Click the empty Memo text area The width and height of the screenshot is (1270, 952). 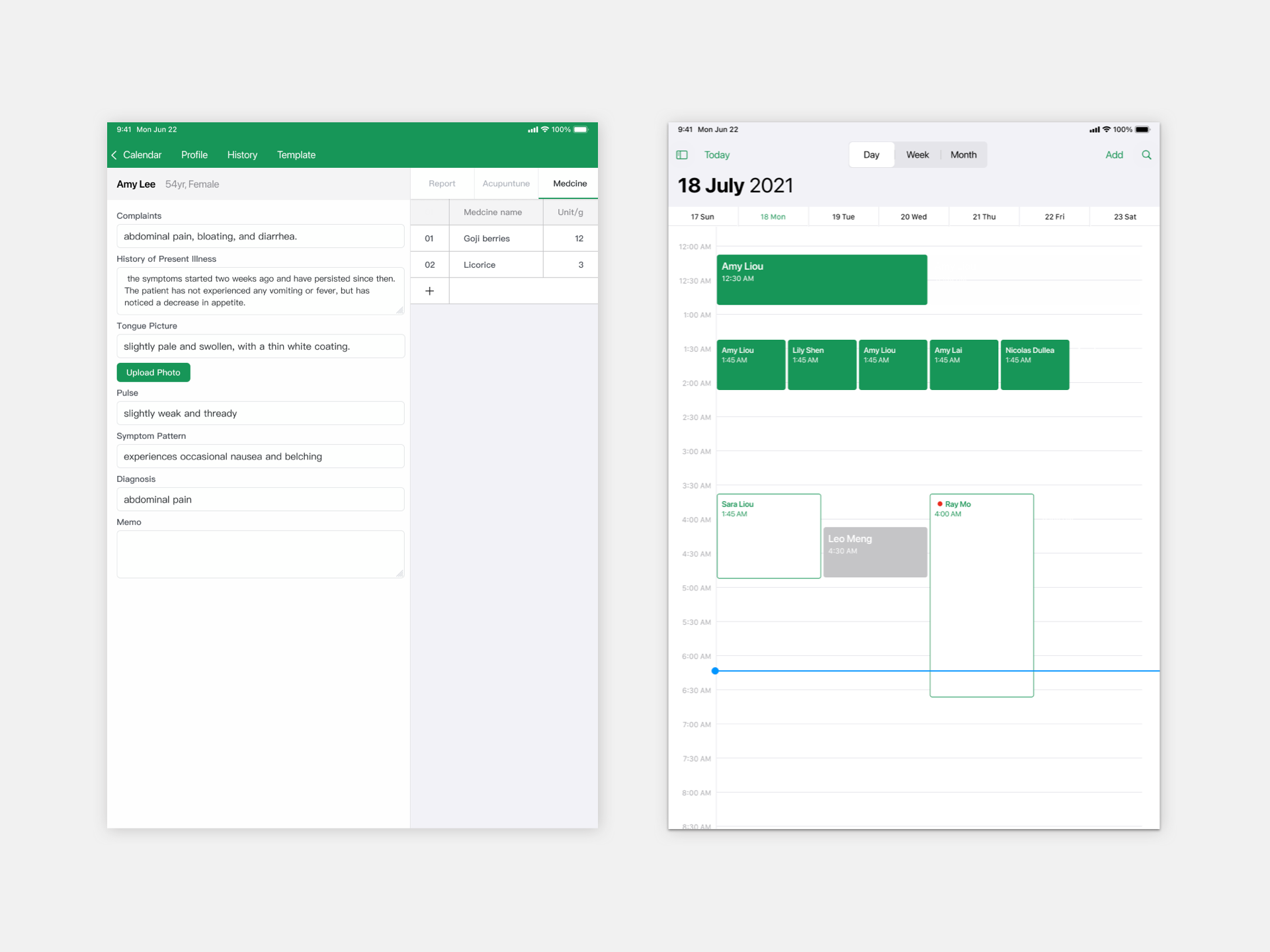pyautogui.click(x=260, y=554)
